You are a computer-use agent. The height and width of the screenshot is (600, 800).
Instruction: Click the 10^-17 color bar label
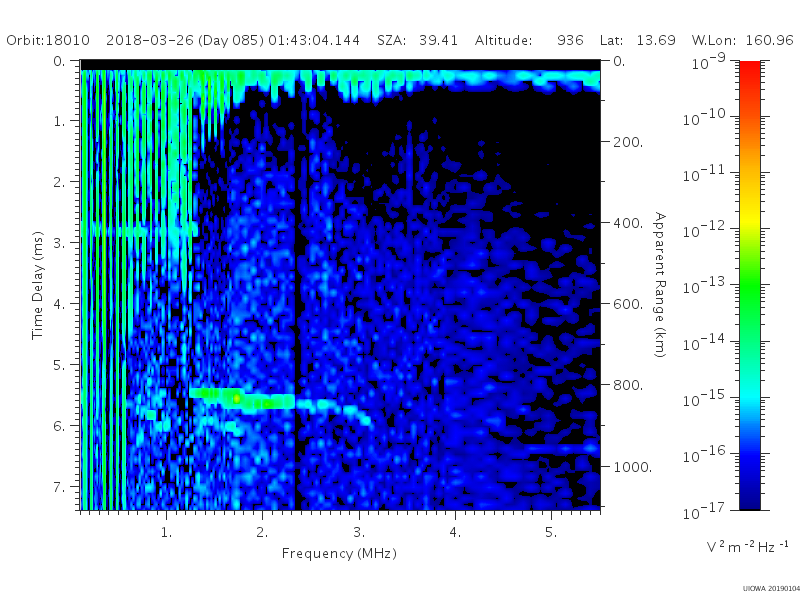click(704, 511)
